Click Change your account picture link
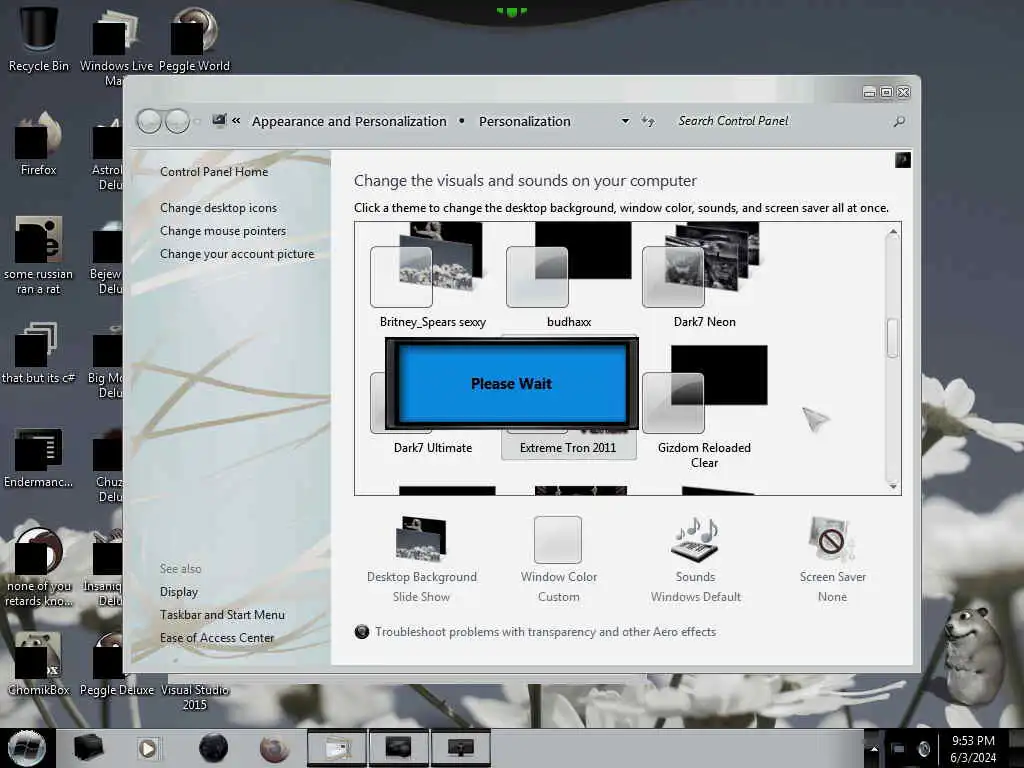Viewport: 1024px width, 768px height. [x=236, y=254]
